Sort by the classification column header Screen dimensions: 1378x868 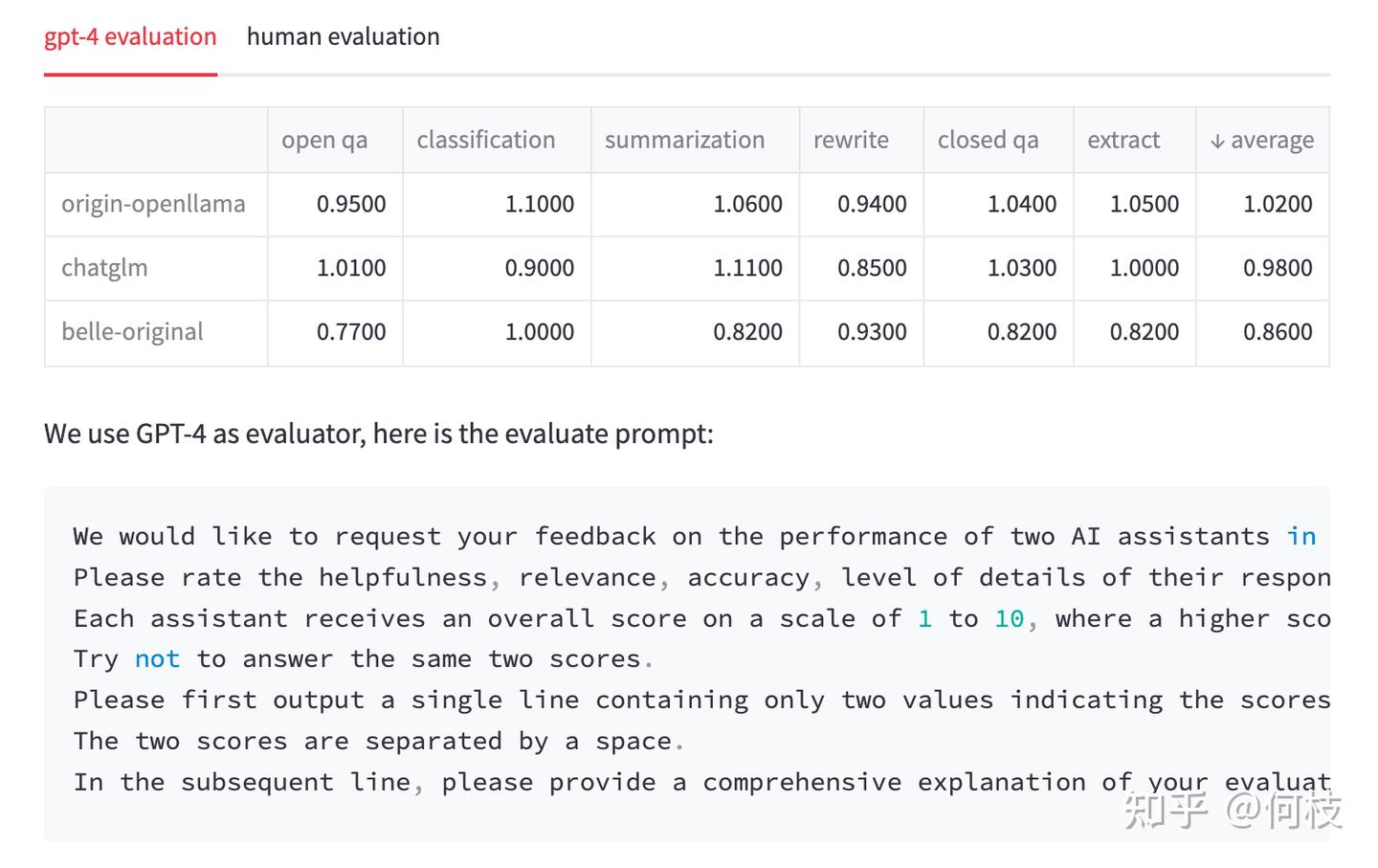click(x=485, y=140)
